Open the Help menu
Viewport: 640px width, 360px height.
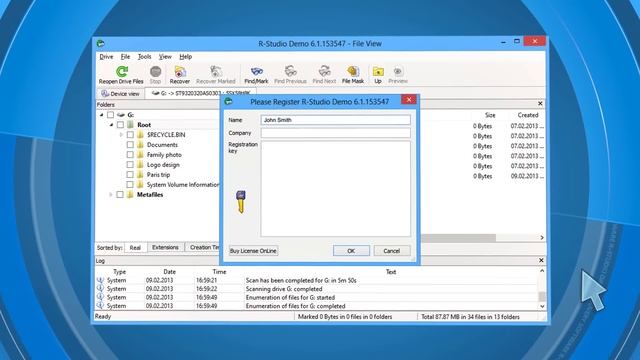(x=186, y=57)
